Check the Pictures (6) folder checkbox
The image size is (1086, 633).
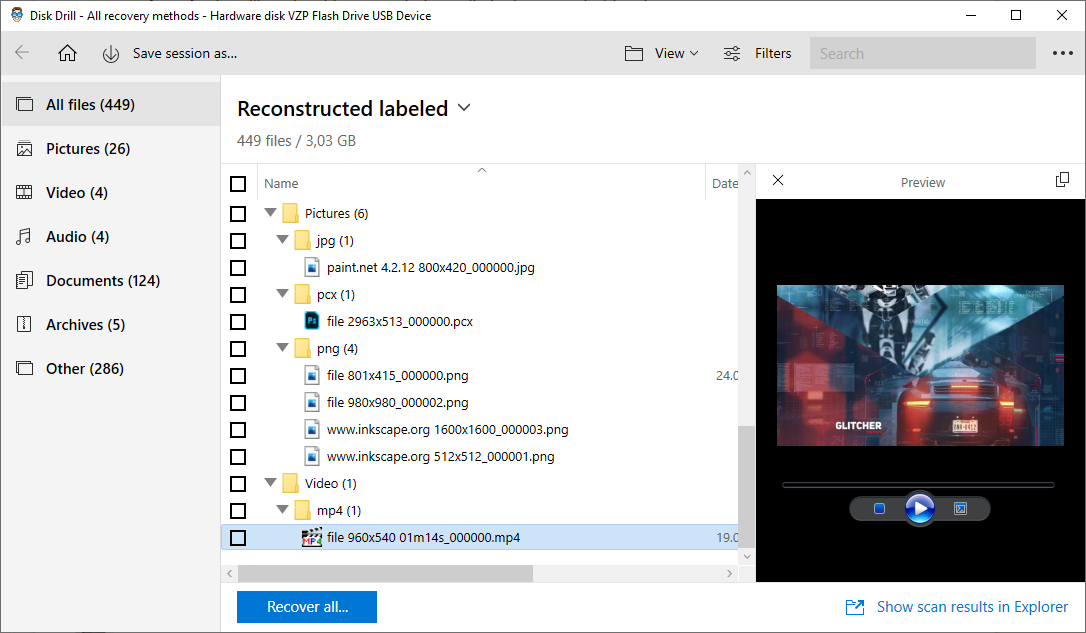238,213
